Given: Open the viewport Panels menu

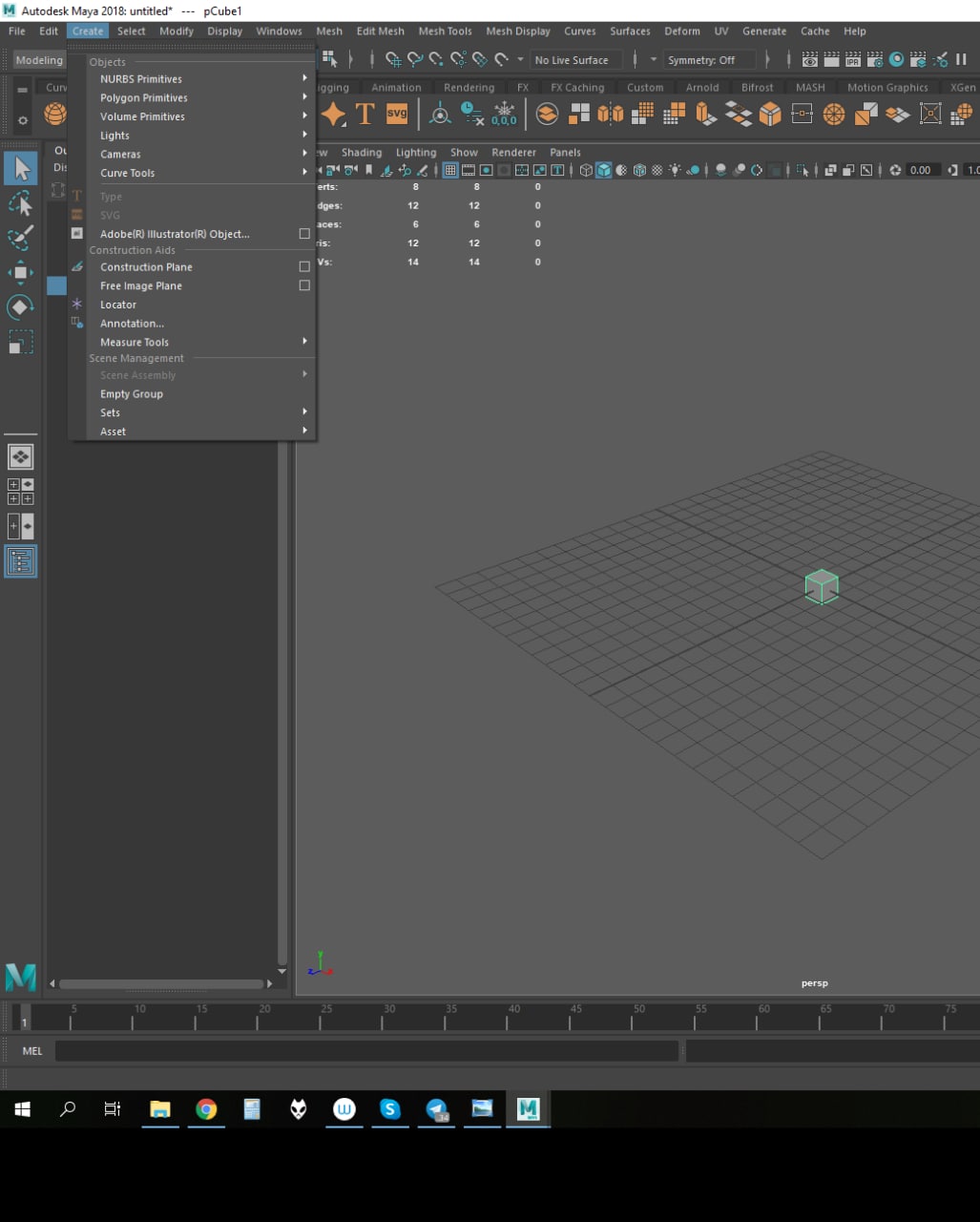Looking at the screenshot, I should coord(565,152).
